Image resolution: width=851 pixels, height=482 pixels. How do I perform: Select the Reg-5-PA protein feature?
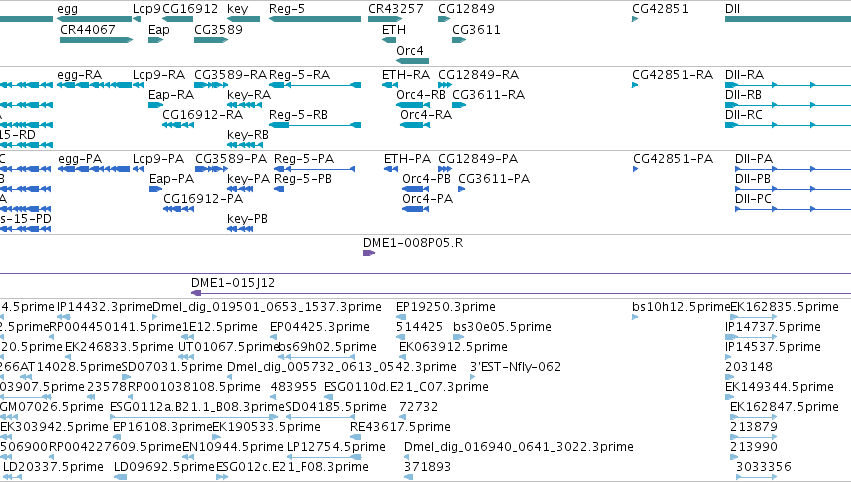(x=315, y=169)
